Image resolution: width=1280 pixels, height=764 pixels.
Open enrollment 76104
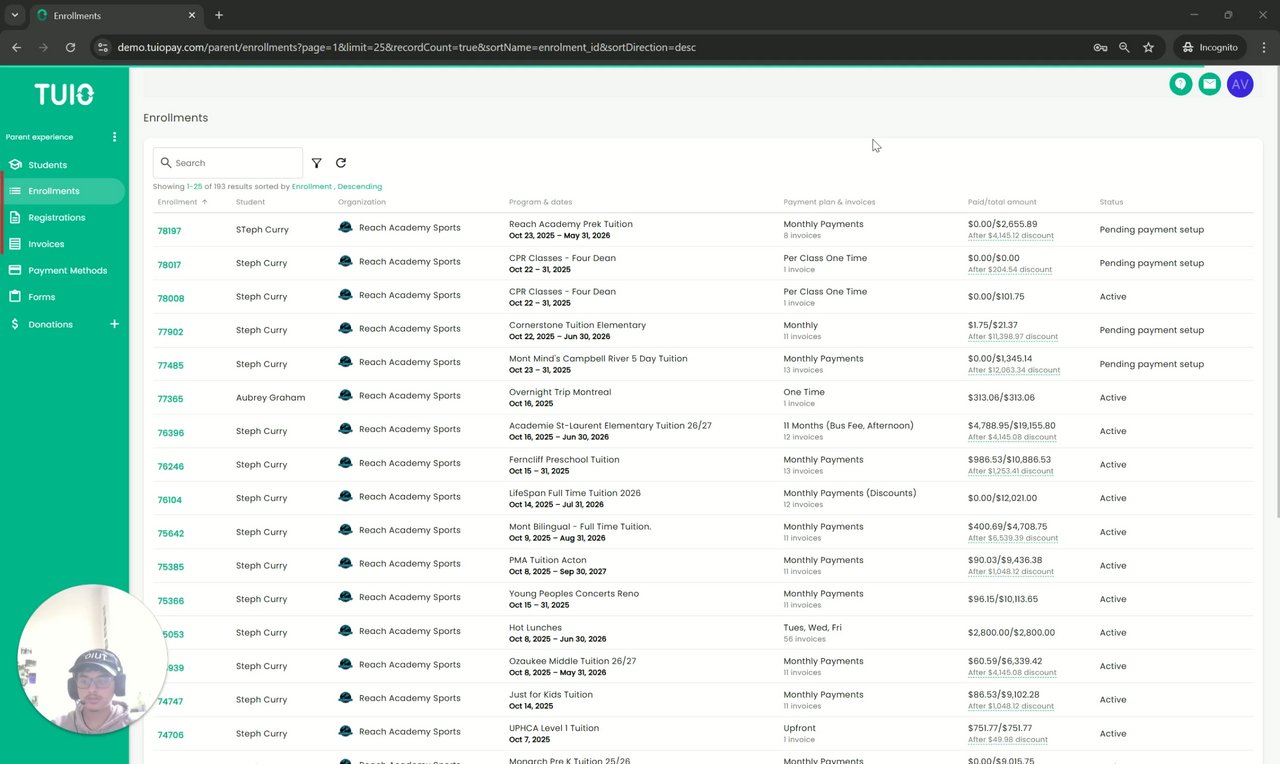point(169,500)
